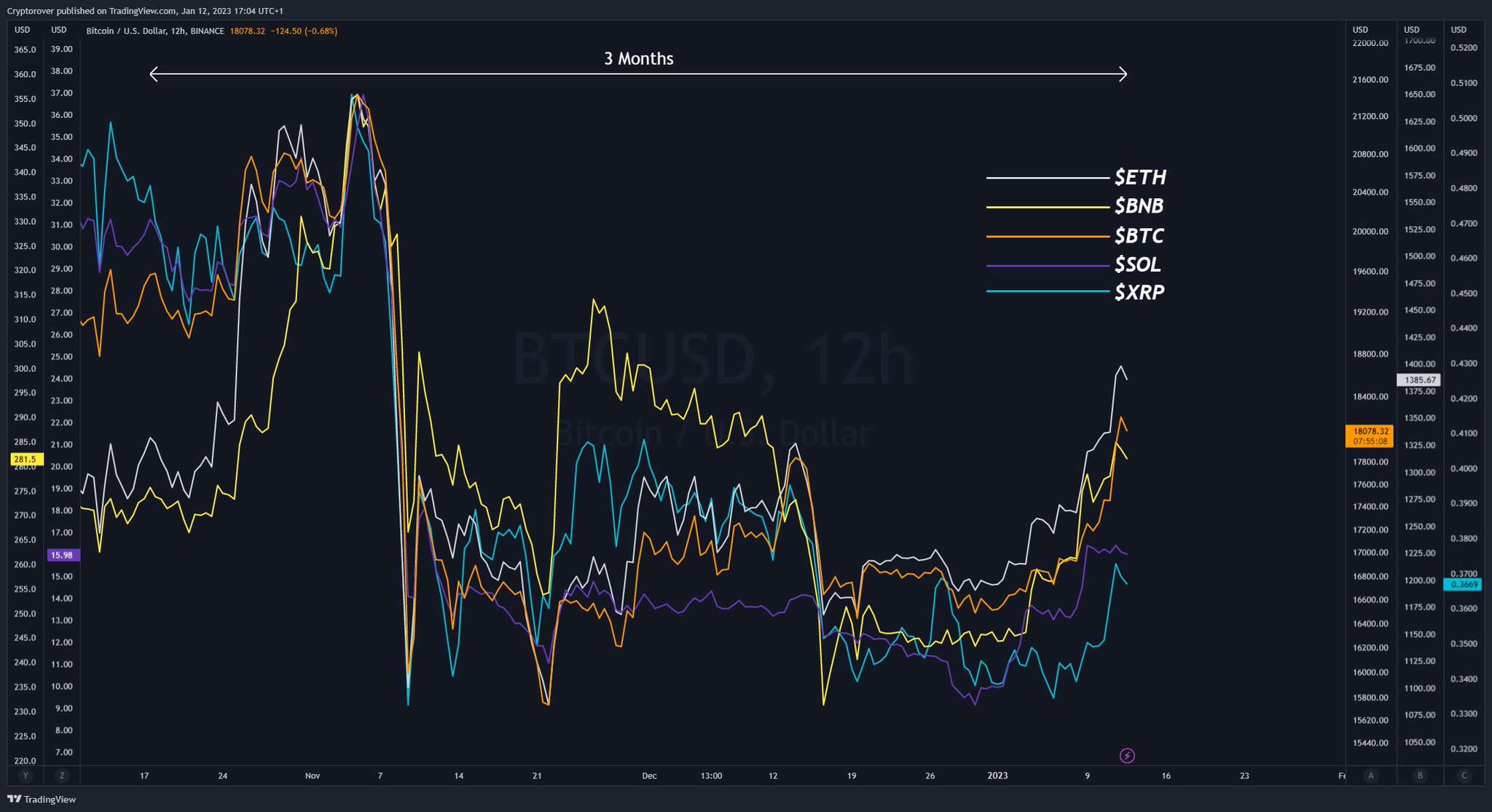Click the pink lightning bolt icon
Viewport: 1492px width, 812px height.
coord(1127,755)
